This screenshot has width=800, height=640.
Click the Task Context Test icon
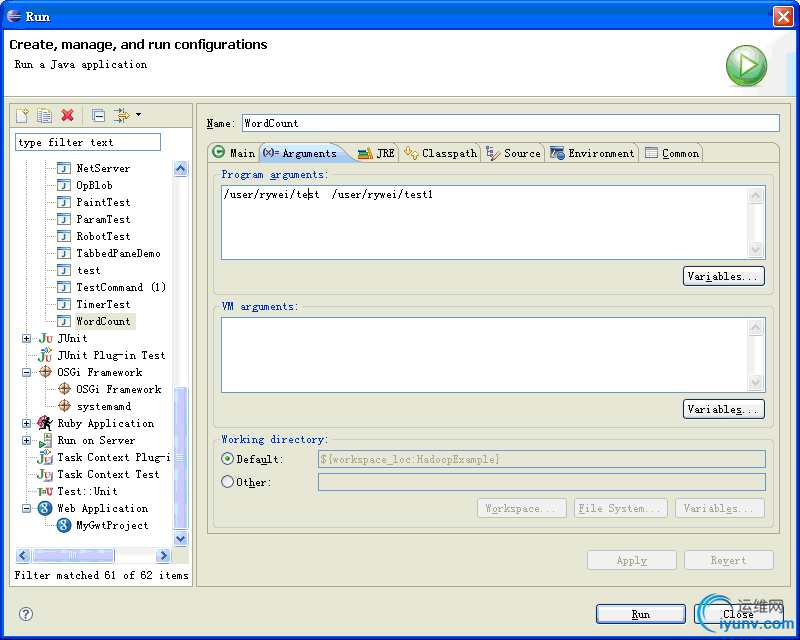coord(45,475)
